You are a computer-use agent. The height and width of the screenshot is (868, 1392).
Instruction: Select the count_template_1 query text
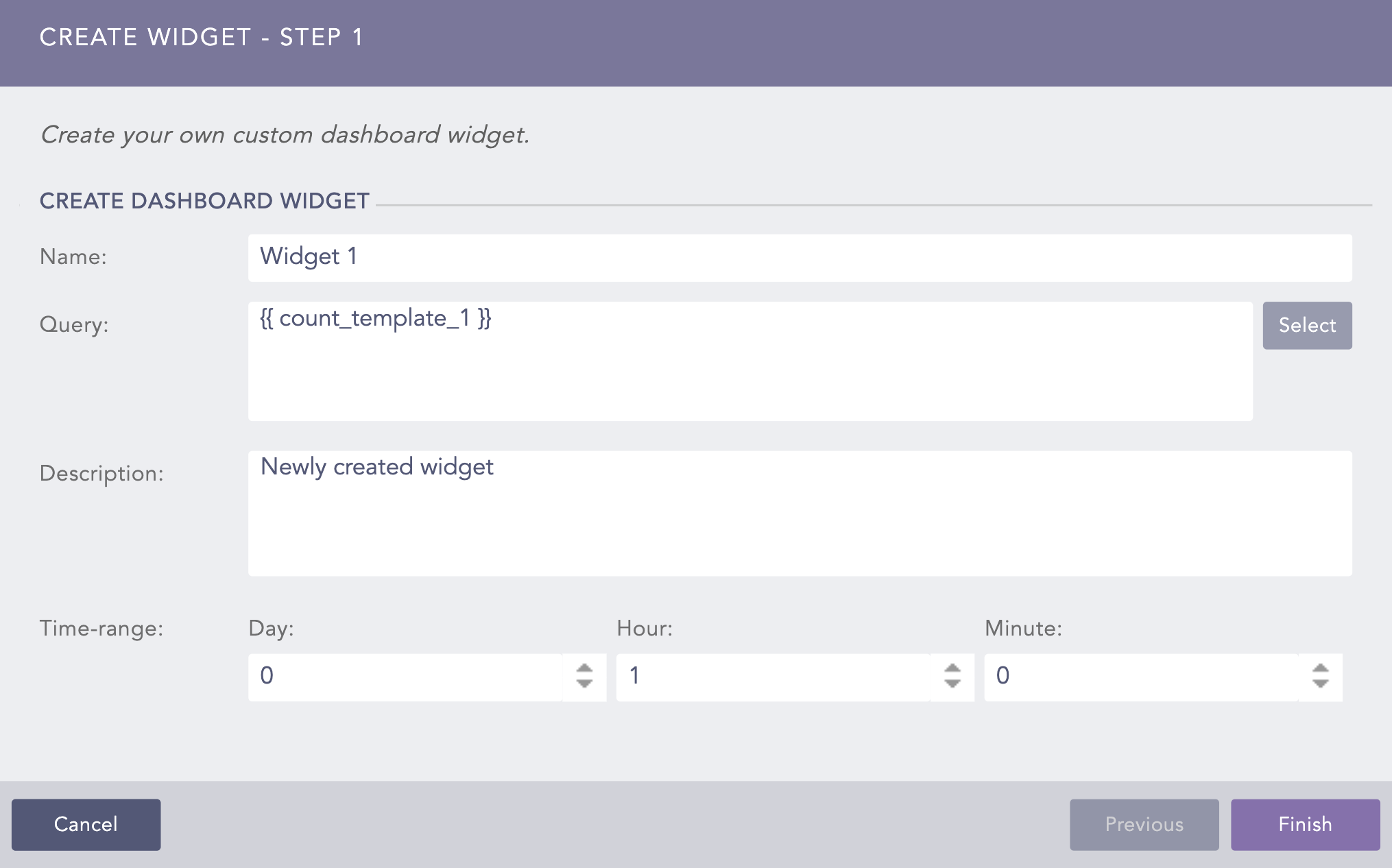point(375,319)
